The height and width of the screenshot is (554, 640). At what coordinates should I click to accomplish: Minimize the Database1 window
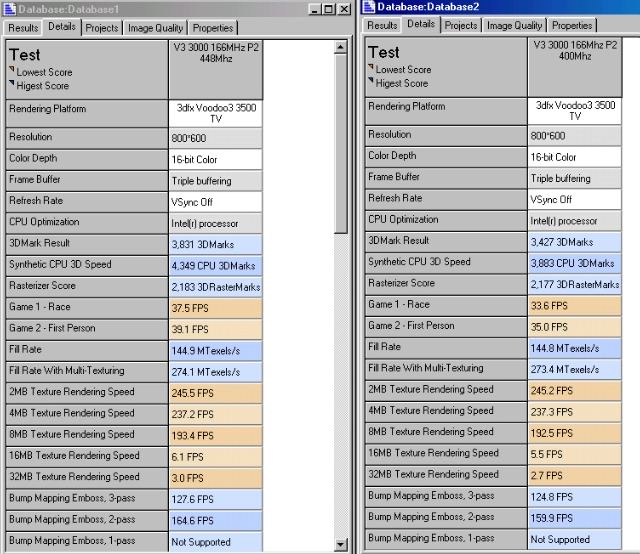click(313, 9)
